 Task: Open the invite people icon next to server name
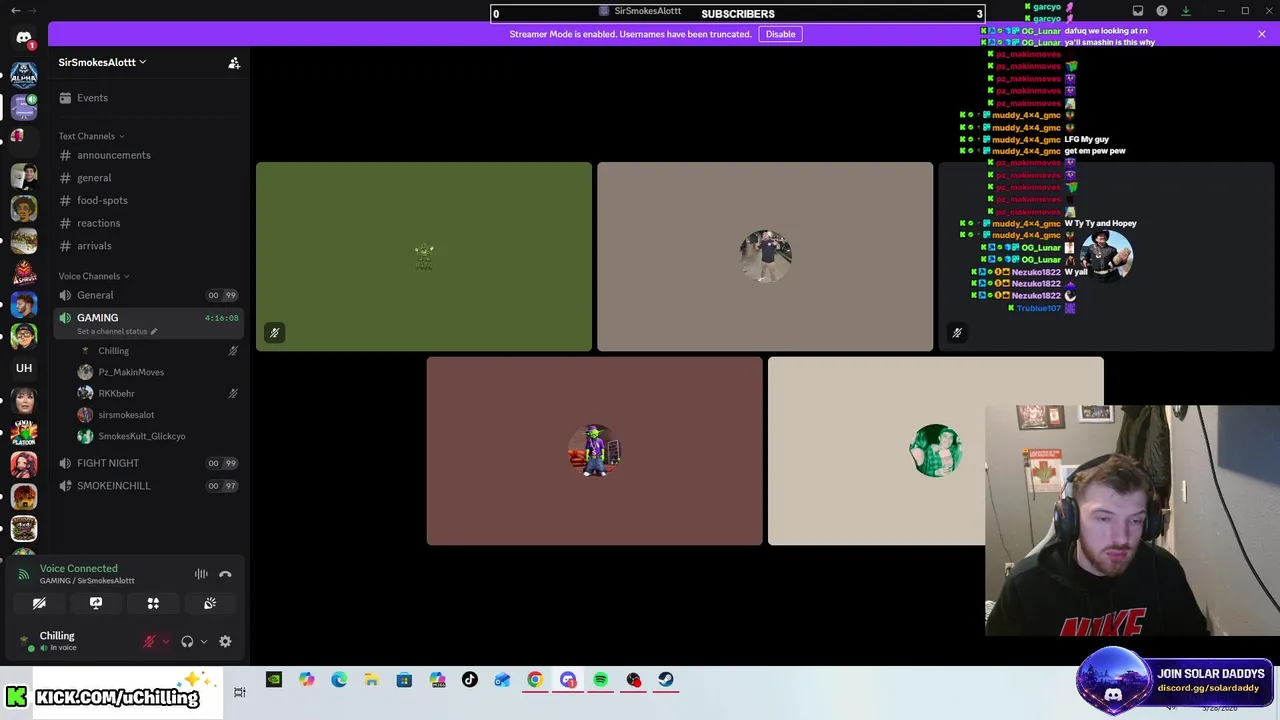pos(234,63)
